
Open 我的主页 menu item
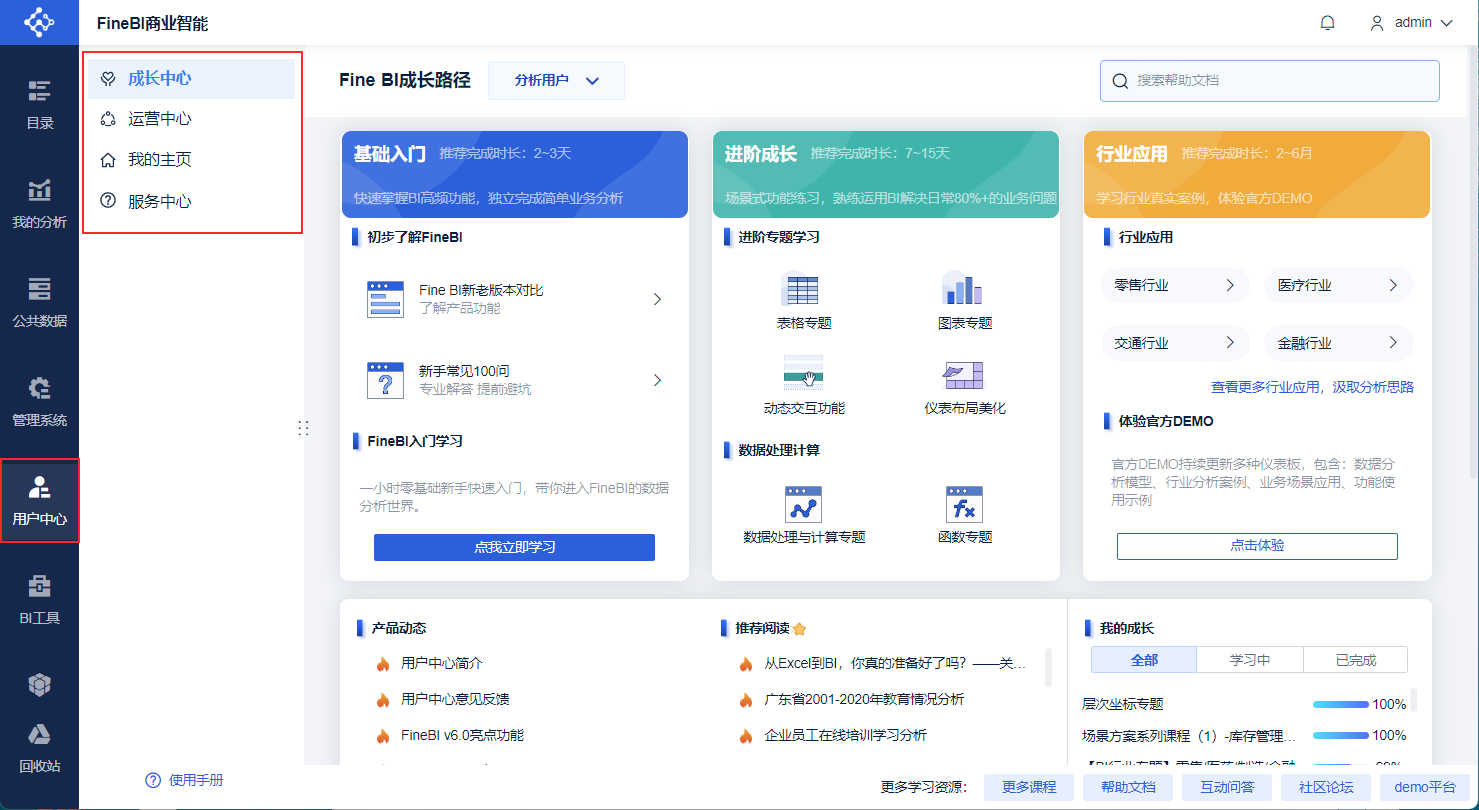pyautogui.click(x=192, y=160)
